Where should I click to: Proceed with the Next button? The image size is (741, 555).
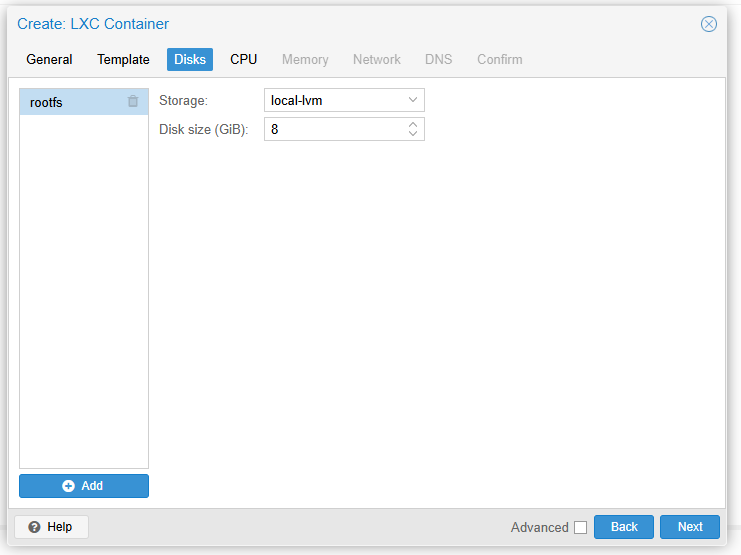click(690, 527)
